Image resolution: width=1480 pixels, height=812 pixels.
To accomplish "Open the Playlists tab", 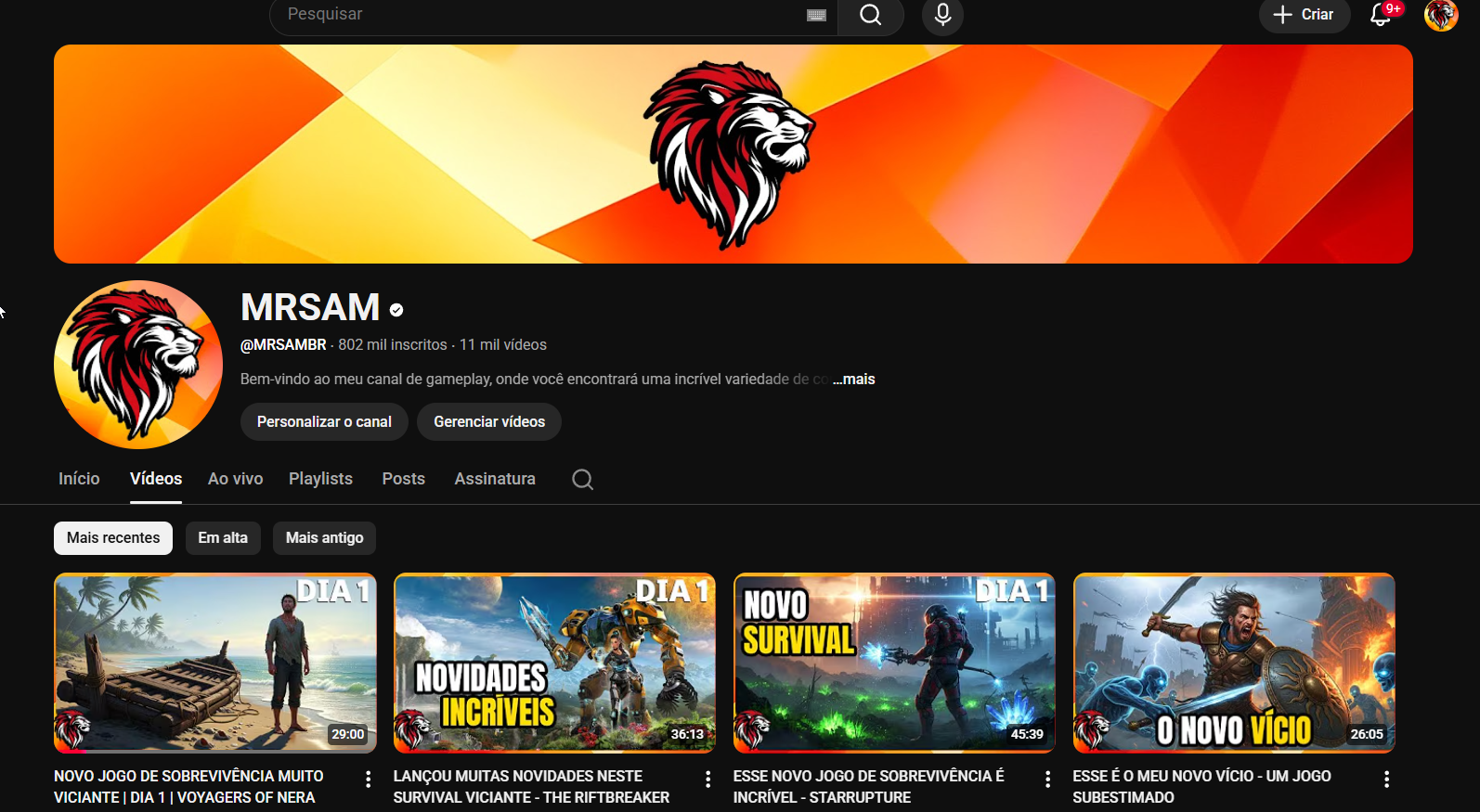I will pos(320,479).
